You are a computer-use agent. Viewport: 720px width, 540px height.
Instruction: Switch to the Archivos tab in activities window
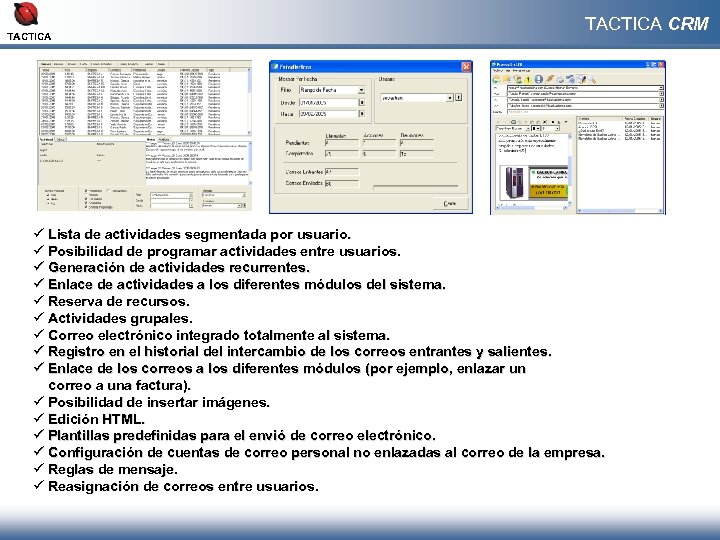(x=164, y=140)
